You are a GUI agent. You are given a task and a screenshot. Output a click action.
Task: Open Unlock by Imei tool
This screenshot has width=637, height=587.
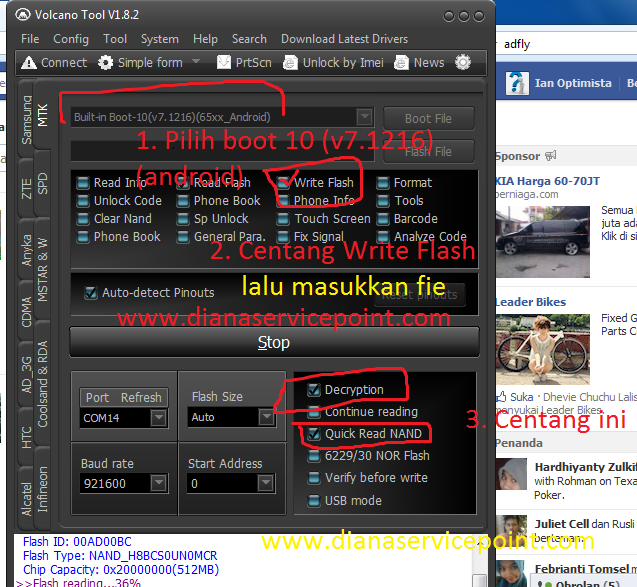click(x=334, y=63)
